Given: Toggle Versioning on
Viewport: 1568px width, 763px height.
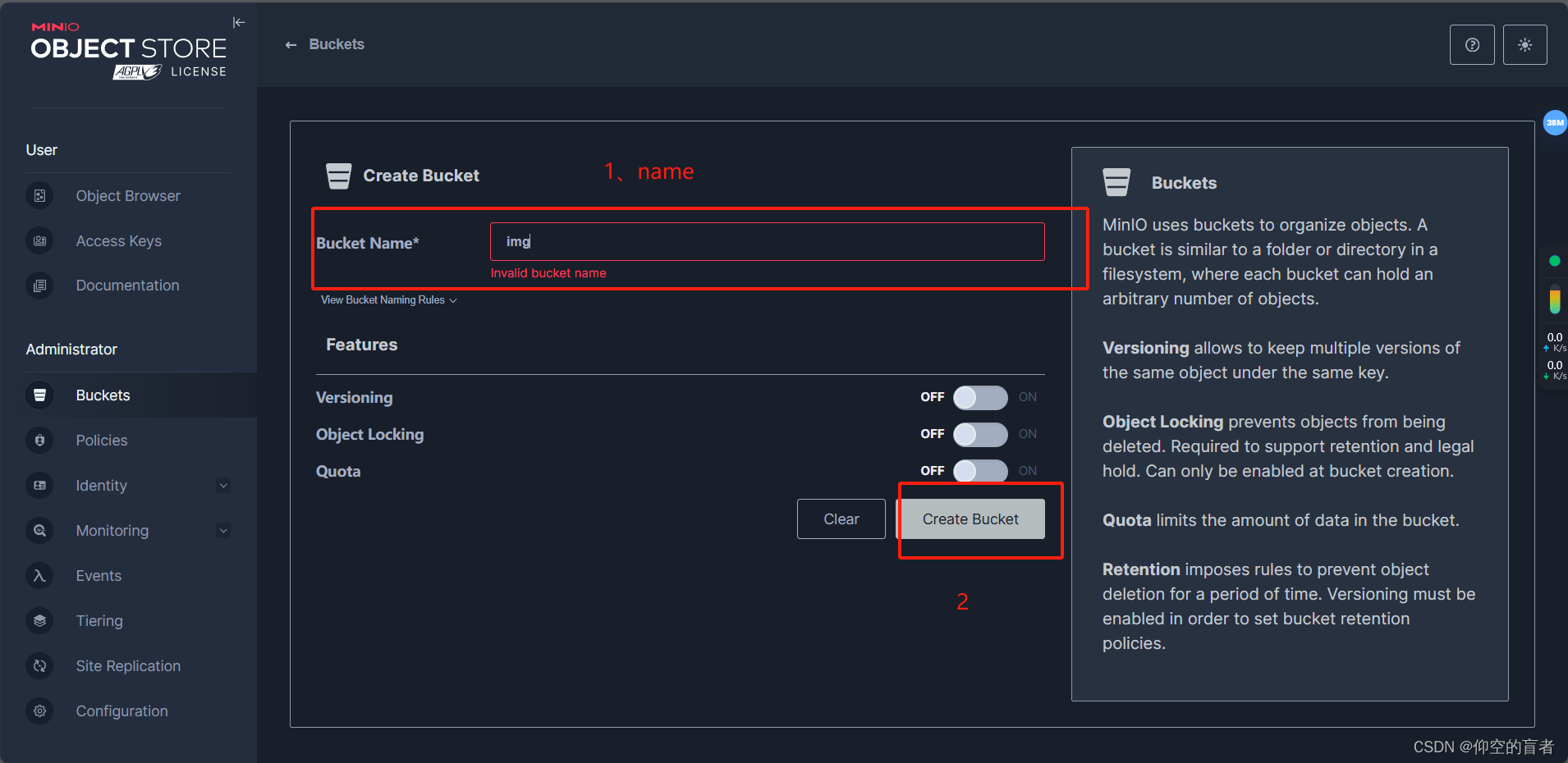Looking at the screenshot, I should [x=981, y=397].
